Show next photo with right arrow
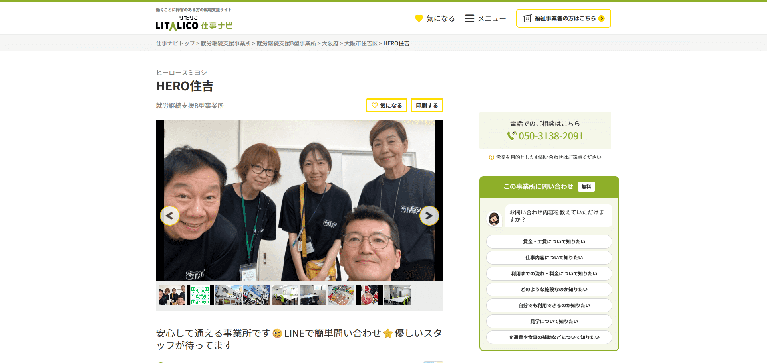 click(x=429, y=215)
